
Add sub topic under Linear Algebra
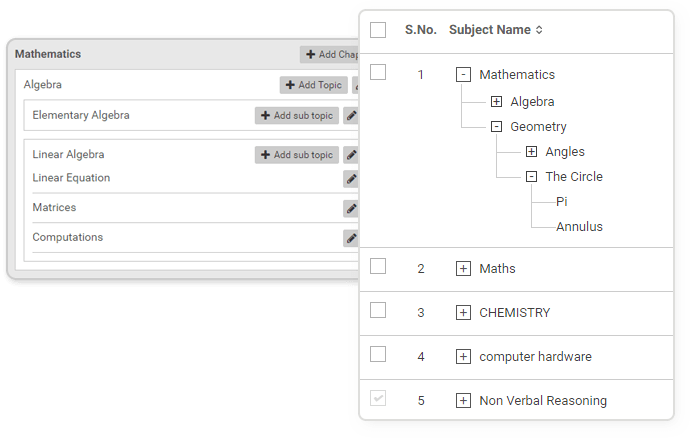[296, 155]
